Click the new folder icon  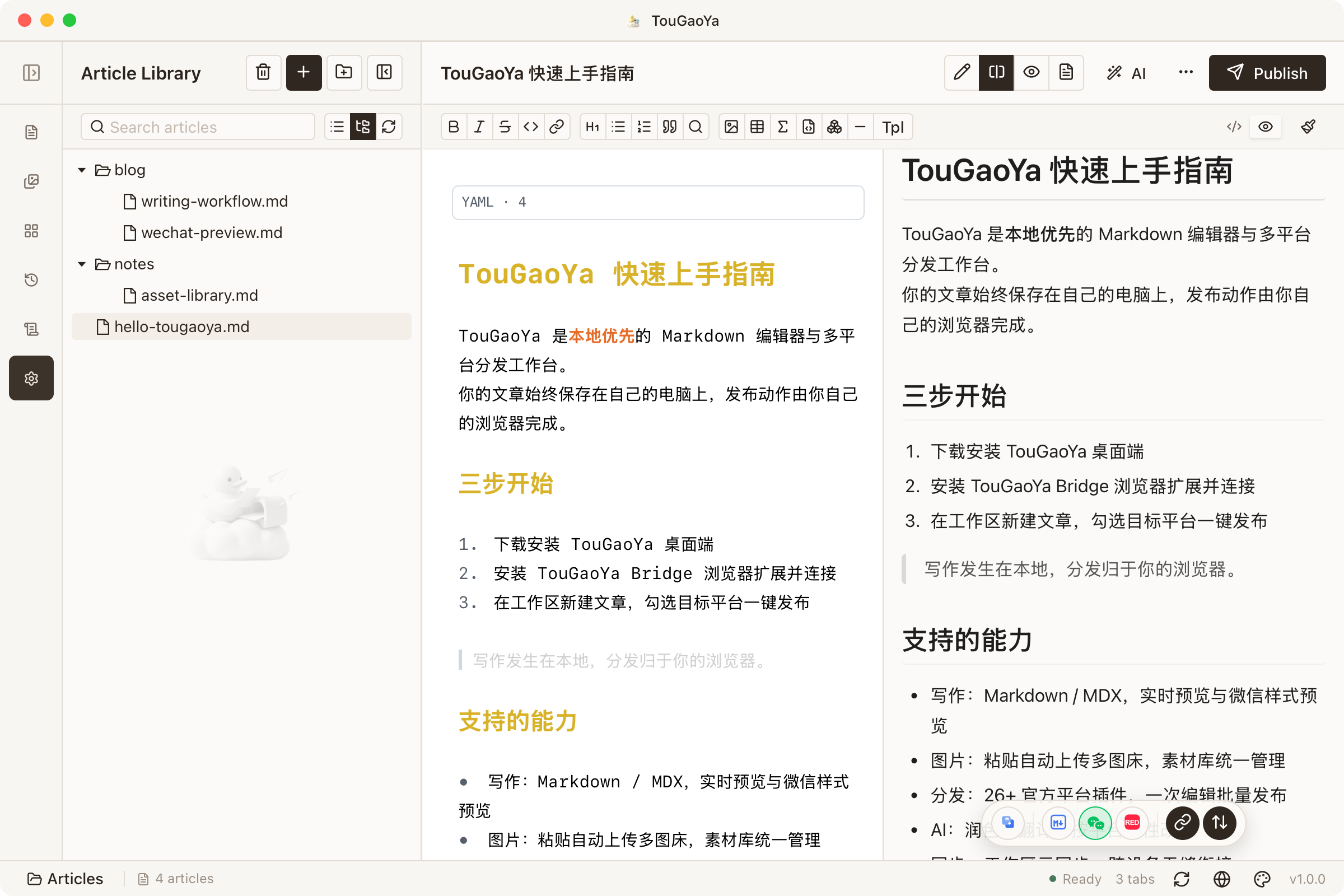[x=343, y=73]
